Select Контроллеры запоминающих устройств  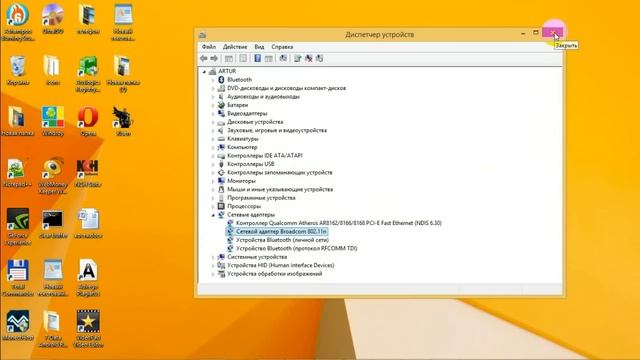(x=280, y=173)
